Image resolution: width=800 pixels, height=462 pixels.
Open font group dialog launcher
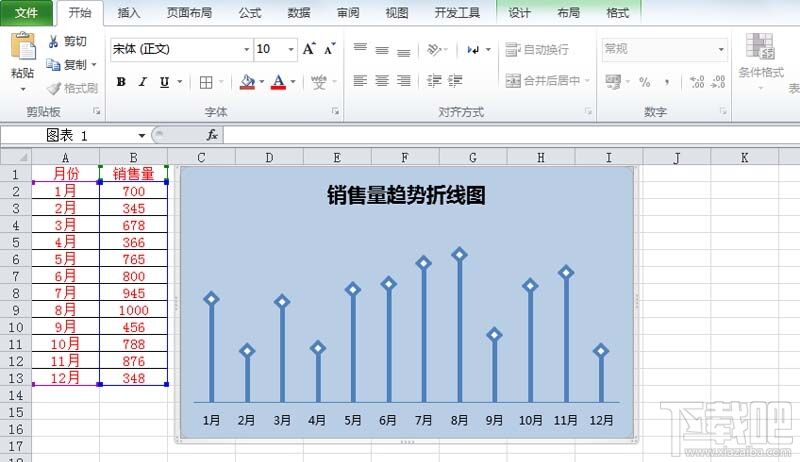(335, 111)
